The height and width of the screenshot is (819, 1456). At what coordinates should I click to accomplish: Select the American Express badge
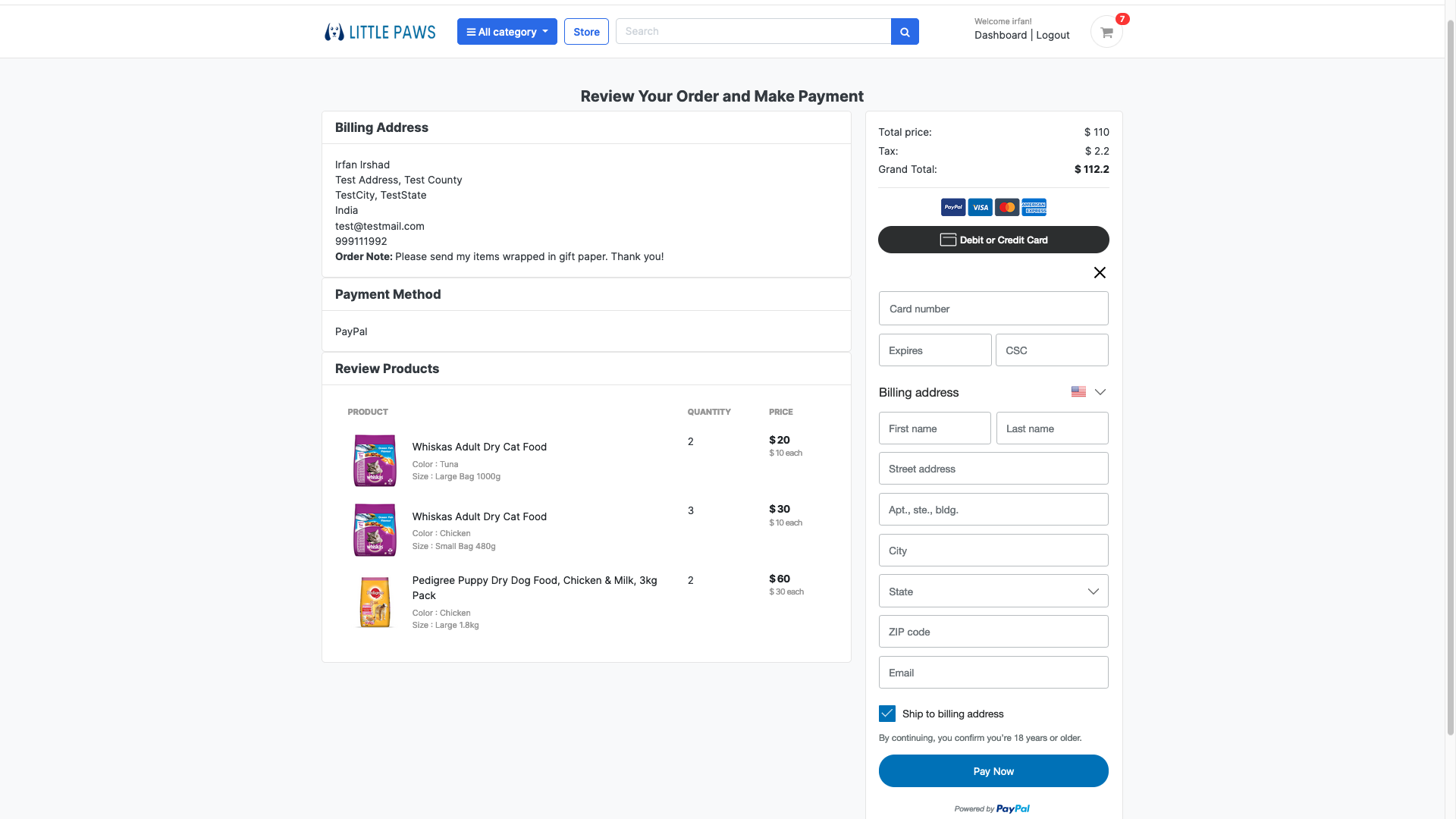(x=1034, y=207)
